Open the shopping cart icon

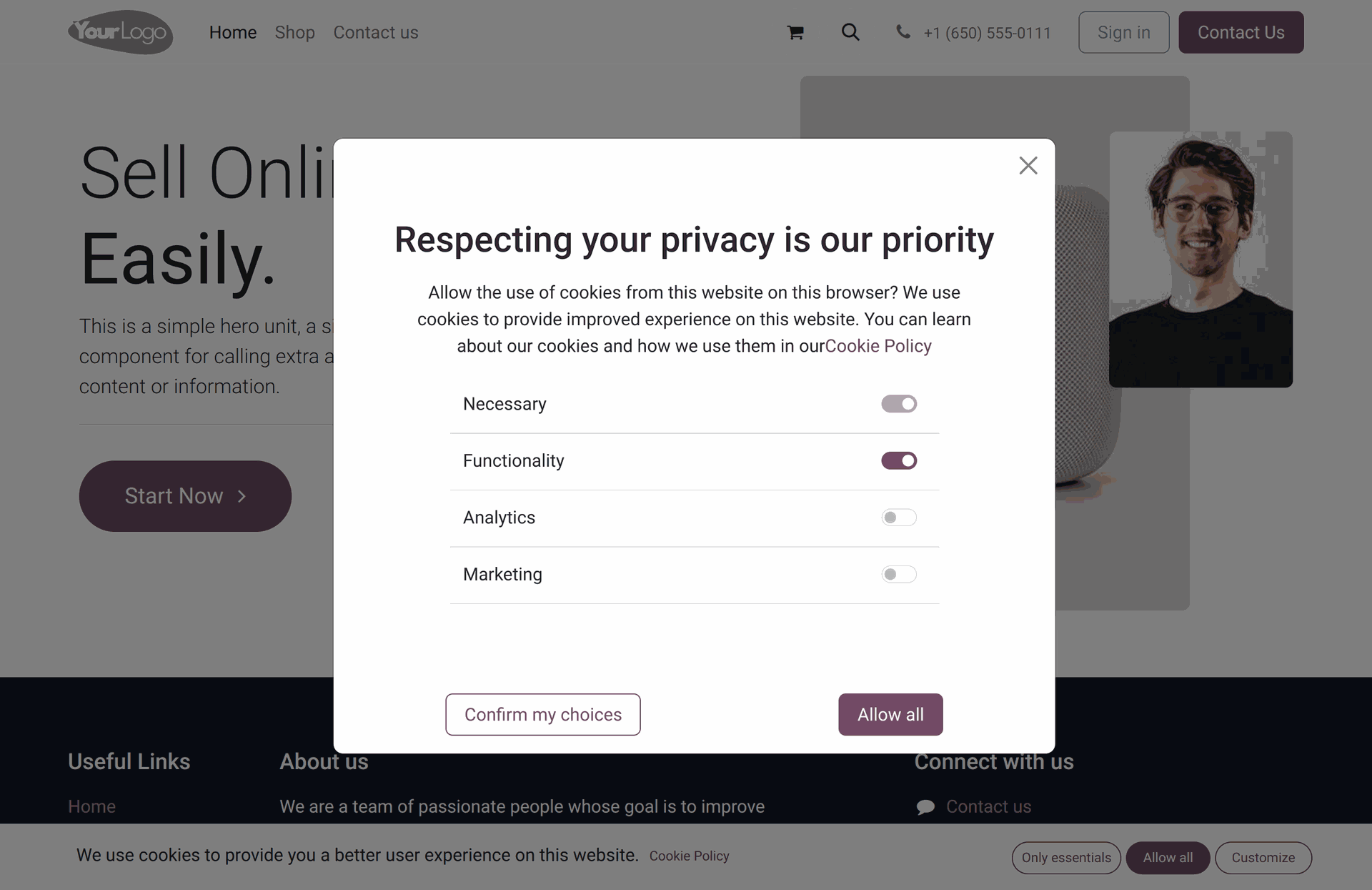click(795, 32)
